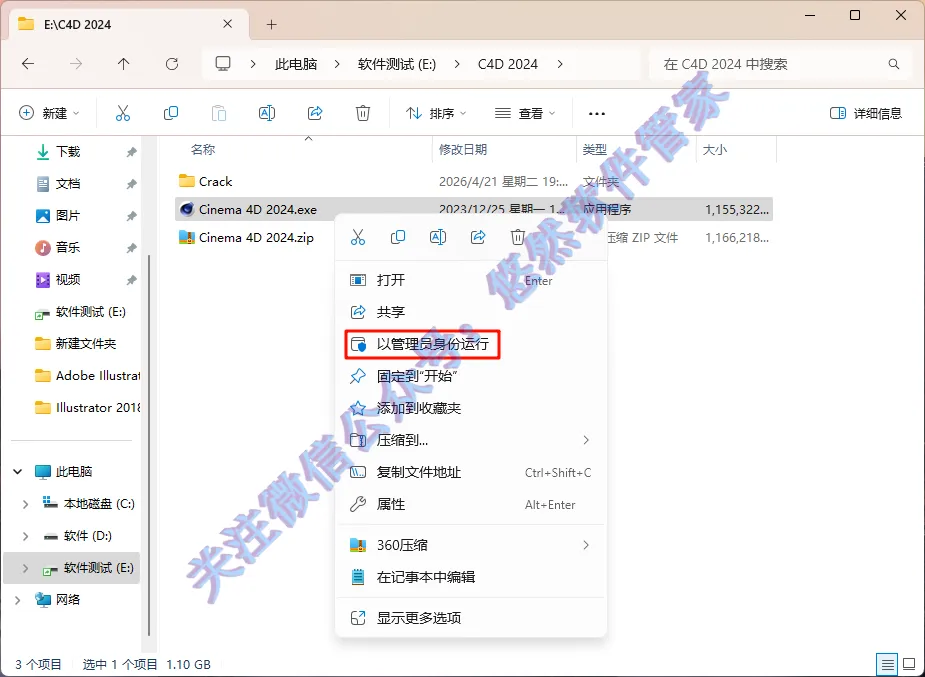Expand the 软件 (D:) node
This screenshot has width=925, height=677.
coord(25,536)
